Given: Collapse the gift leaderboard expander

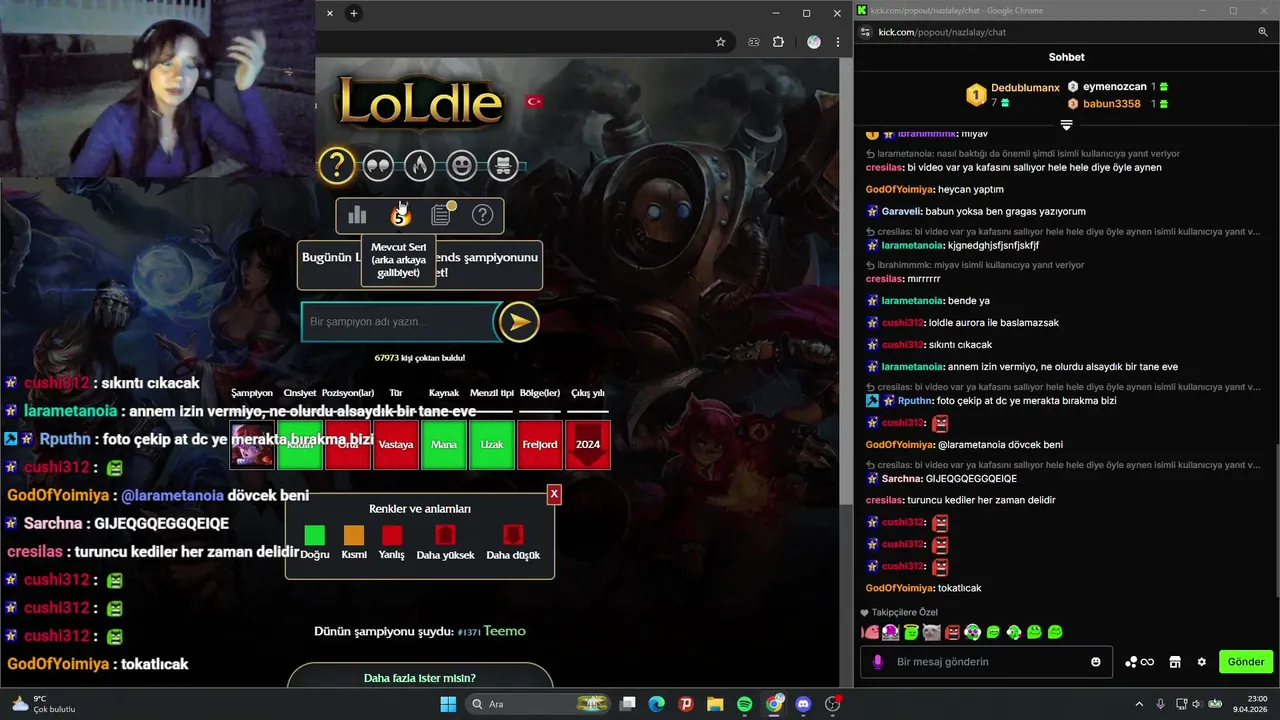Looking at the screenshot, I should [1066, 125].
